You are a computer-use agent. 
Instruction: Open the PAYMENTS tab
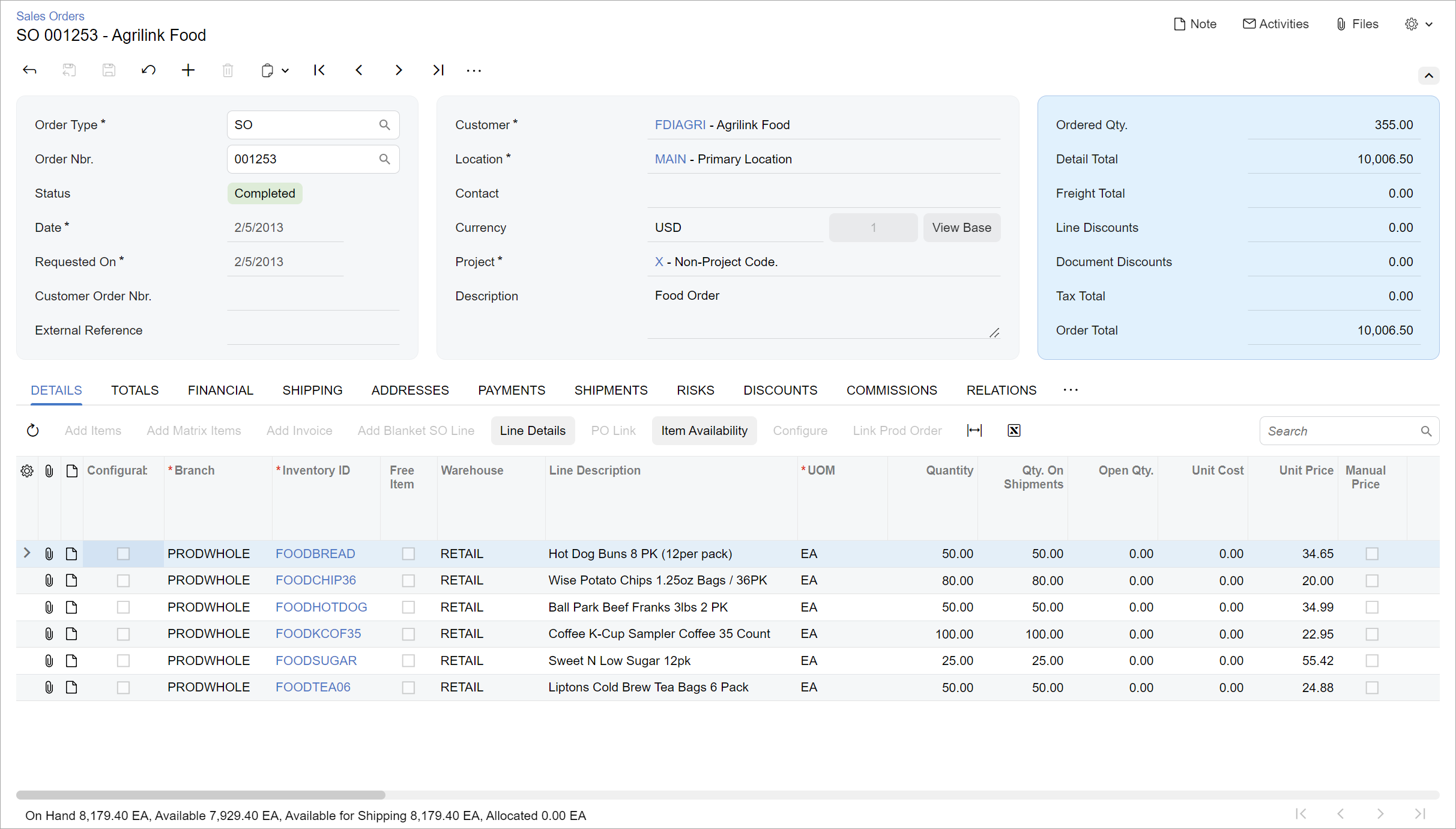[512, 390]
